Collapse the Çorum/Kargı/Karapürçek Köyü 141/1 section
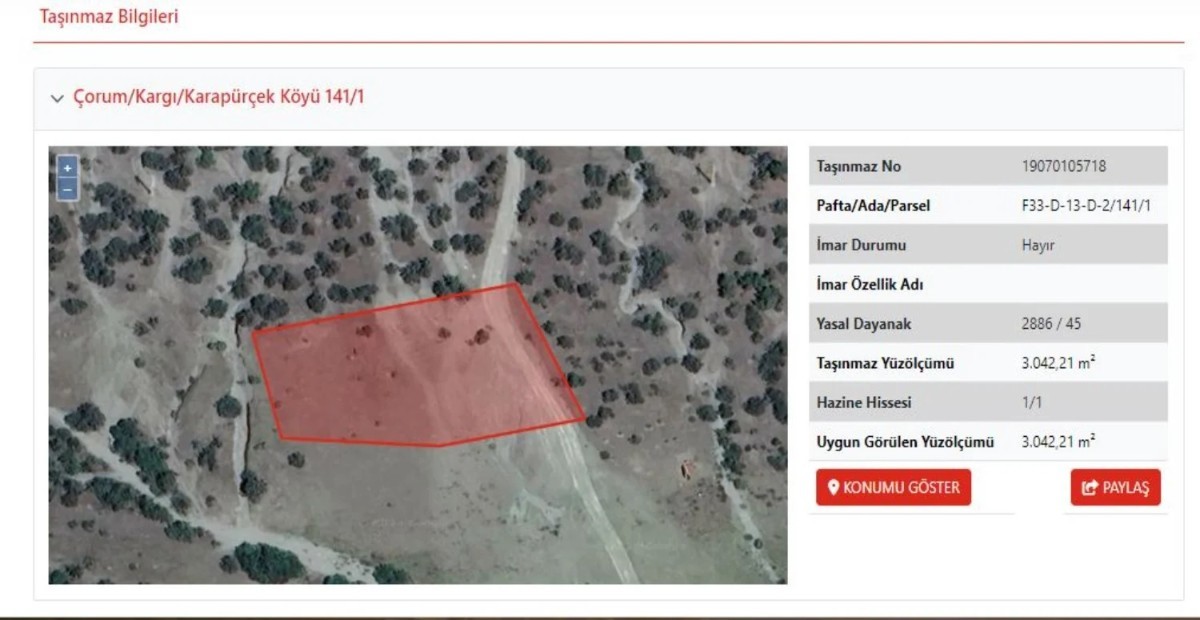Screen dimensions: 1200x620 (x=57, y=99)
